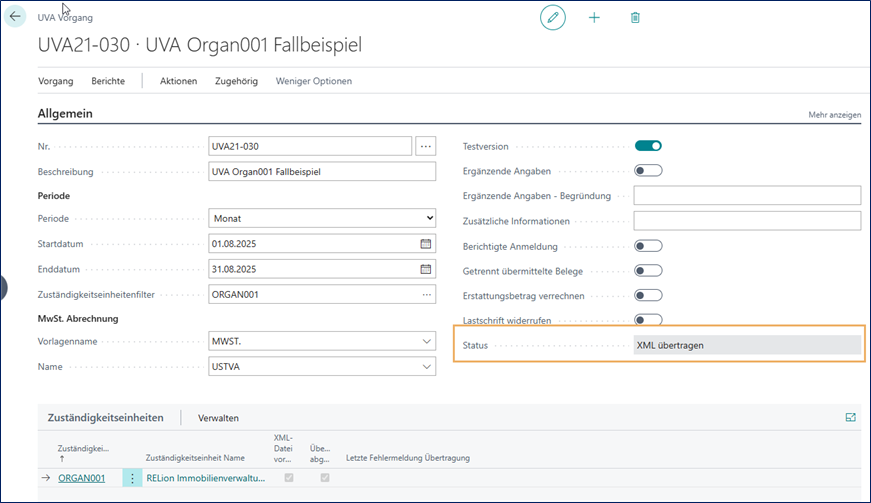
Task: Click the Mehr anzeigen link
Action: click(x=834, y=115)
